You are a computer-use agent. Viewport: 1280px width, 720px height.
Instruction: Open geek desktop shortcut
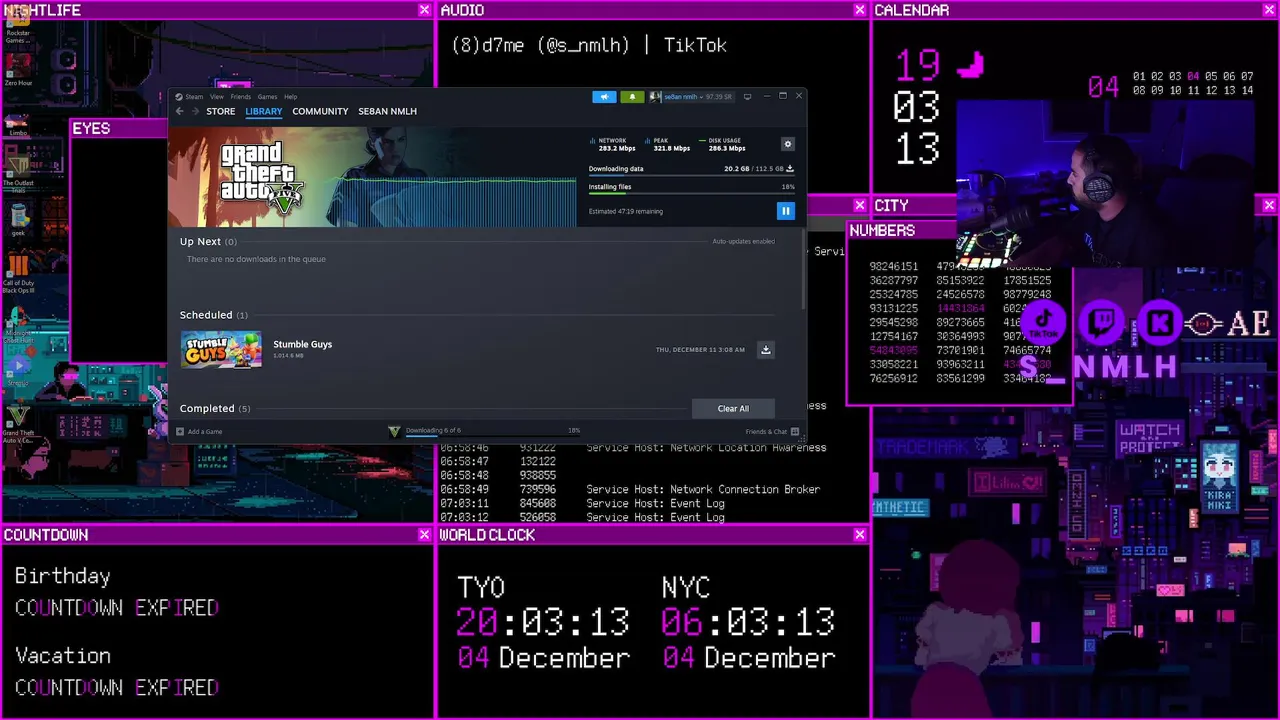[17, 220]
